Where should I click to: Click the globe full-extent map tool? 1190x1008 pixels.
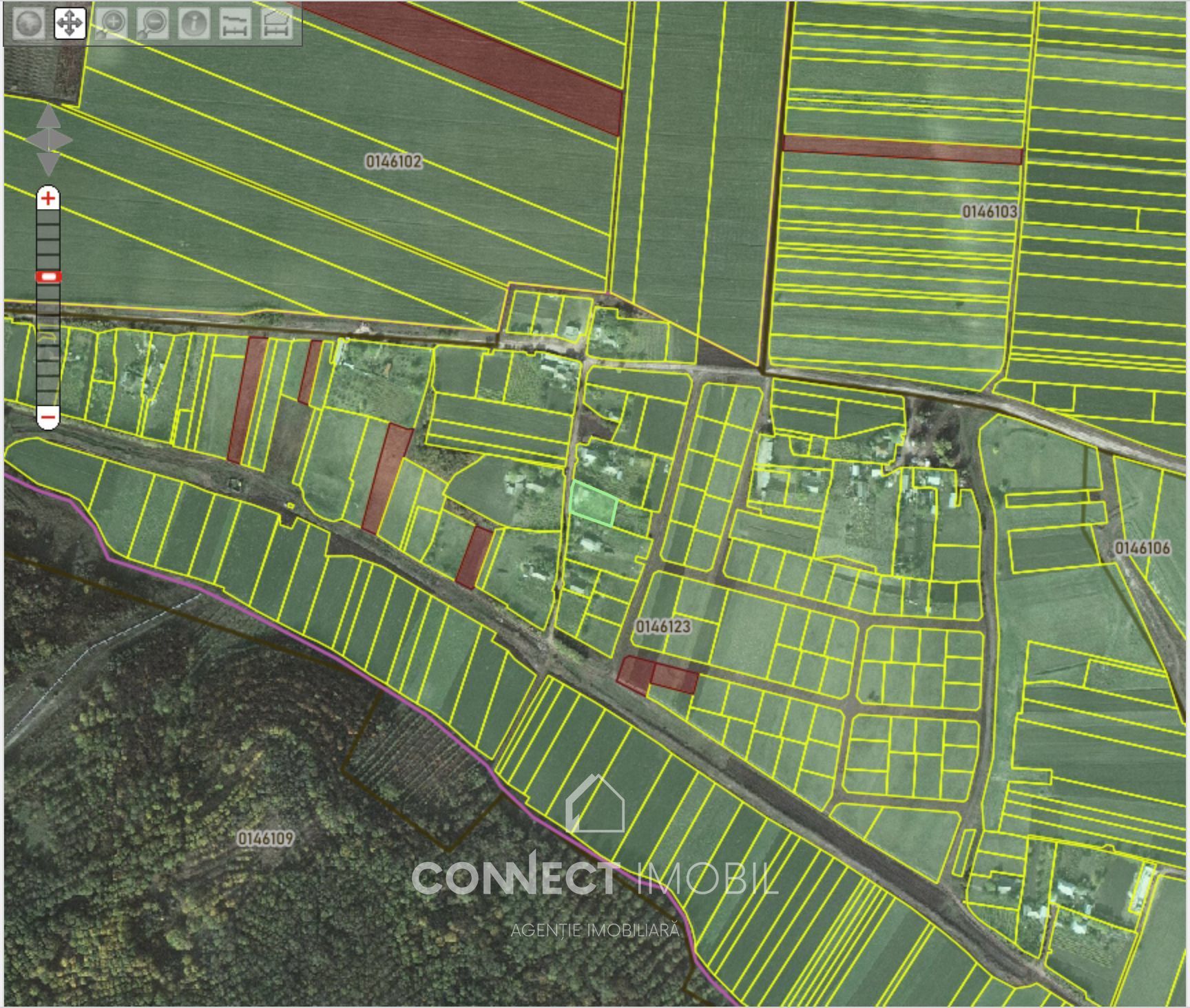(28, 23)
